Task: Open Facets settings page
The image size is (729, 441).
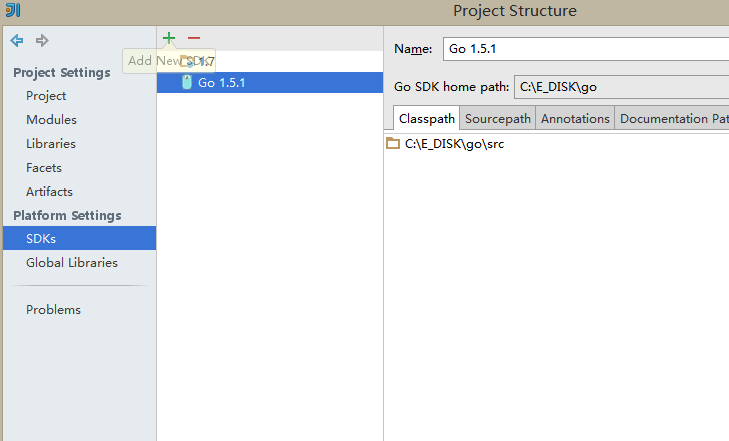Action: click(44, 168)
